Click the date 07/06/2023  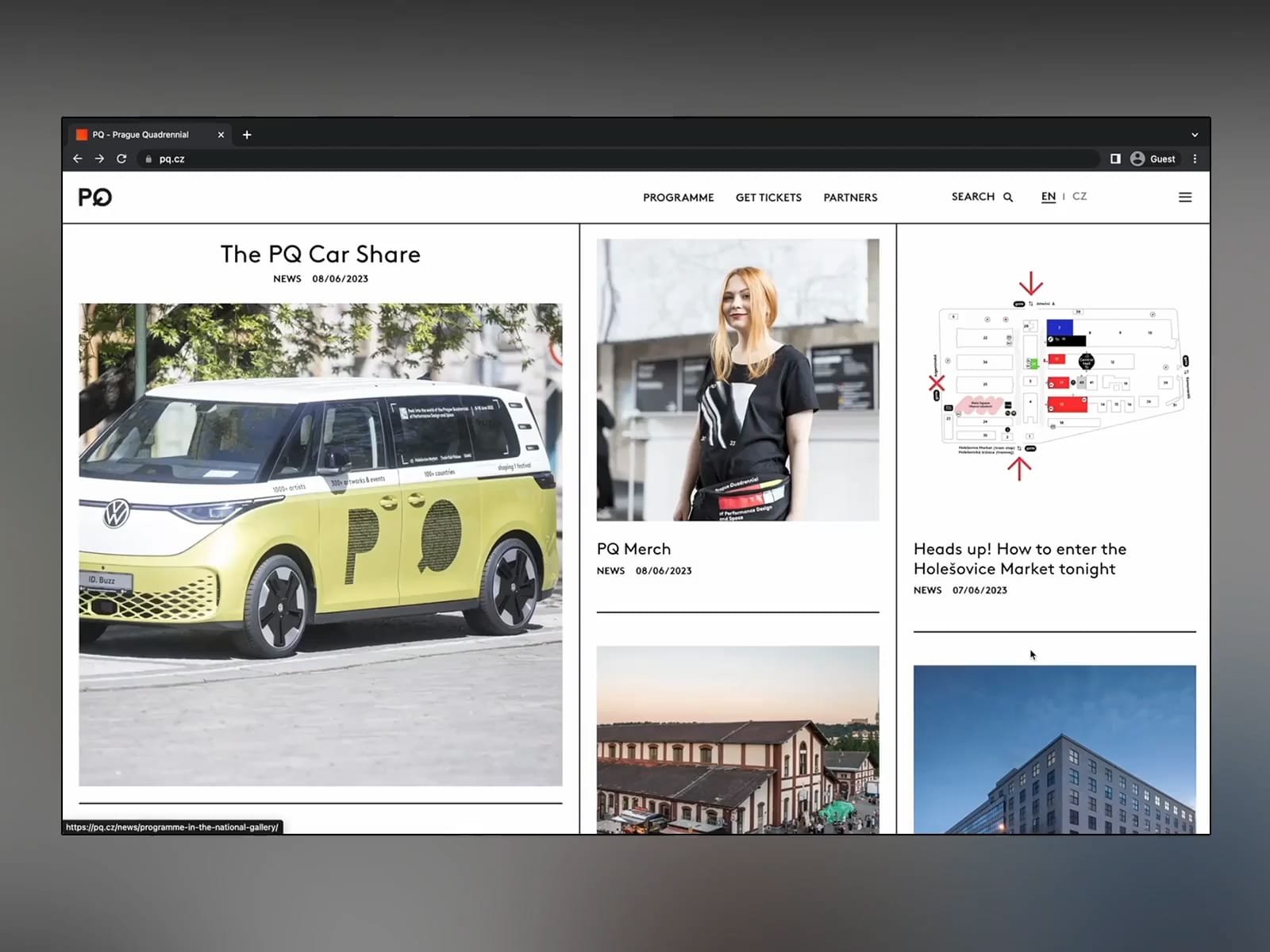click(x=979, y=590)
